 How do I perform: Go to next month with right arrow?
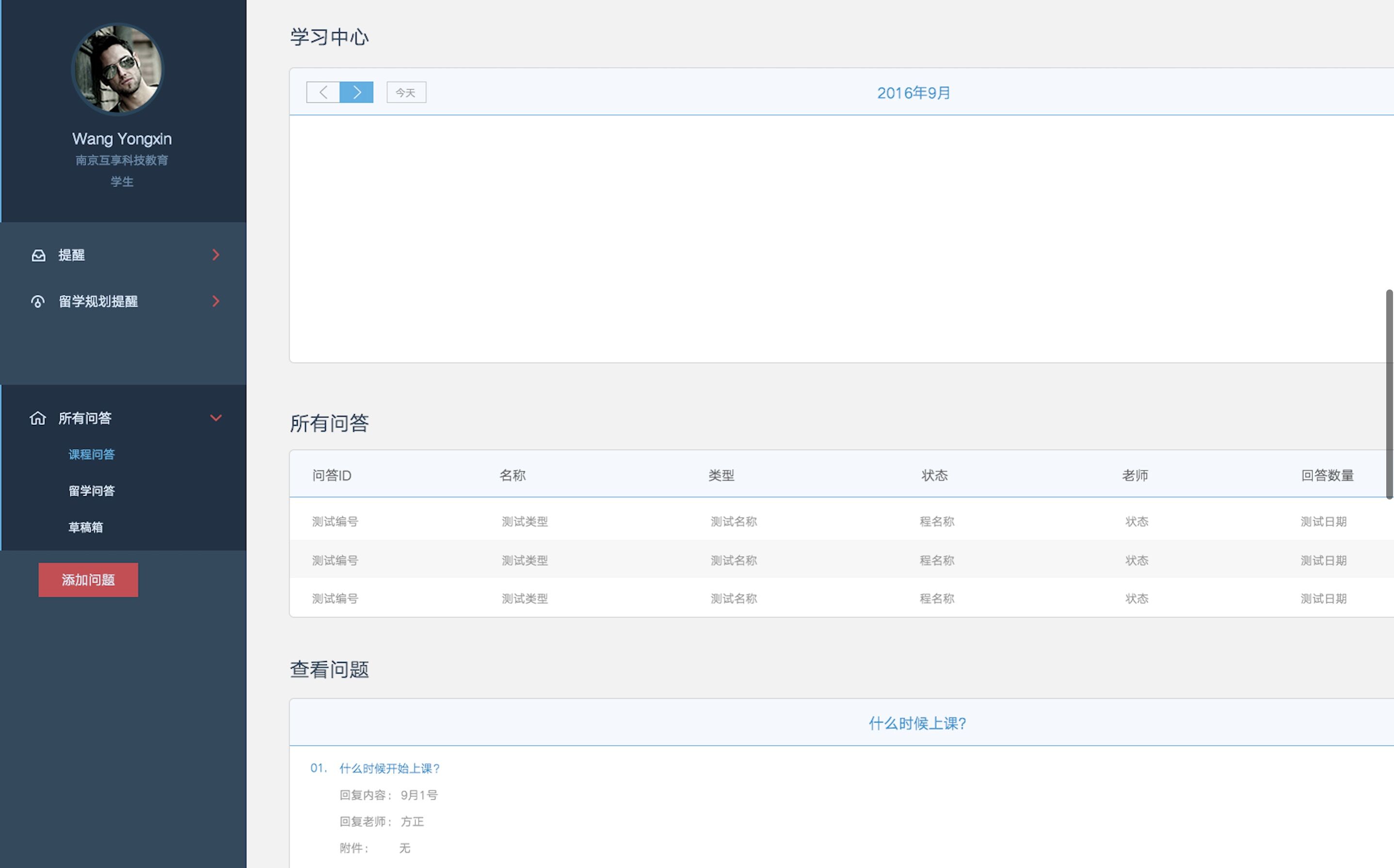(356, 93)
